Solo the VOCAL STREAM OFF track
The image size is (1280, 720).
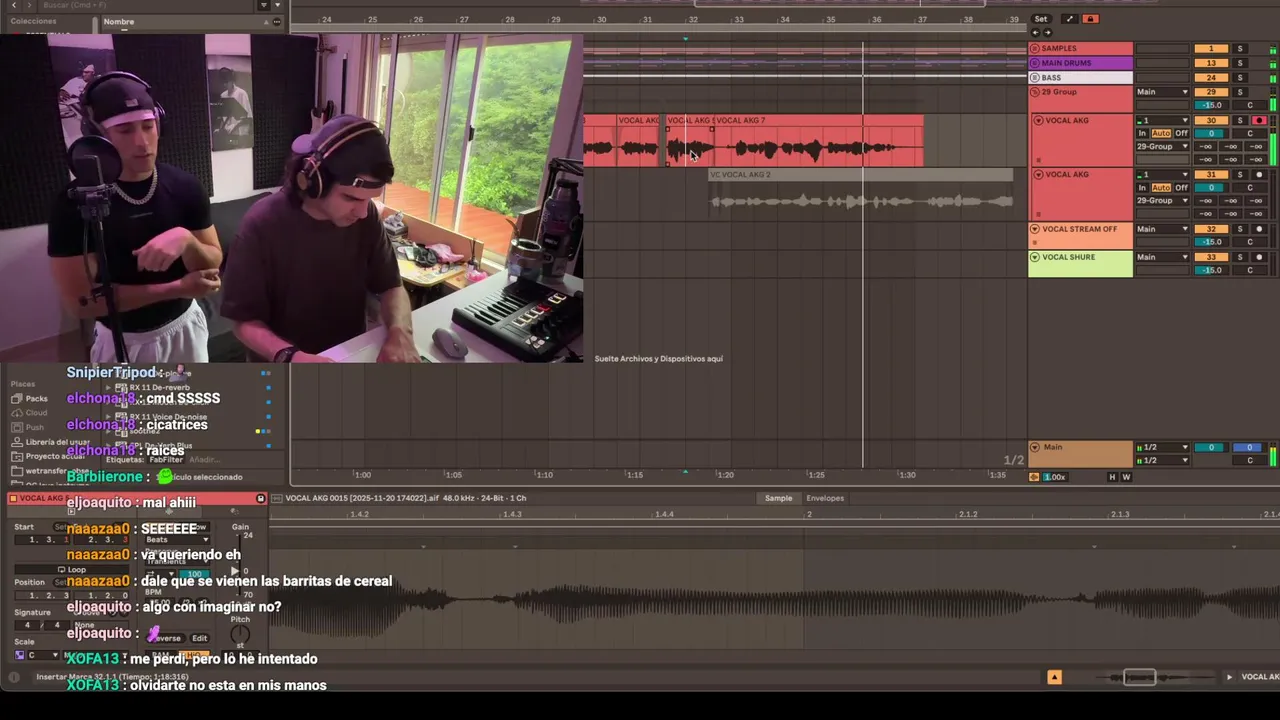coord(1240,229)
